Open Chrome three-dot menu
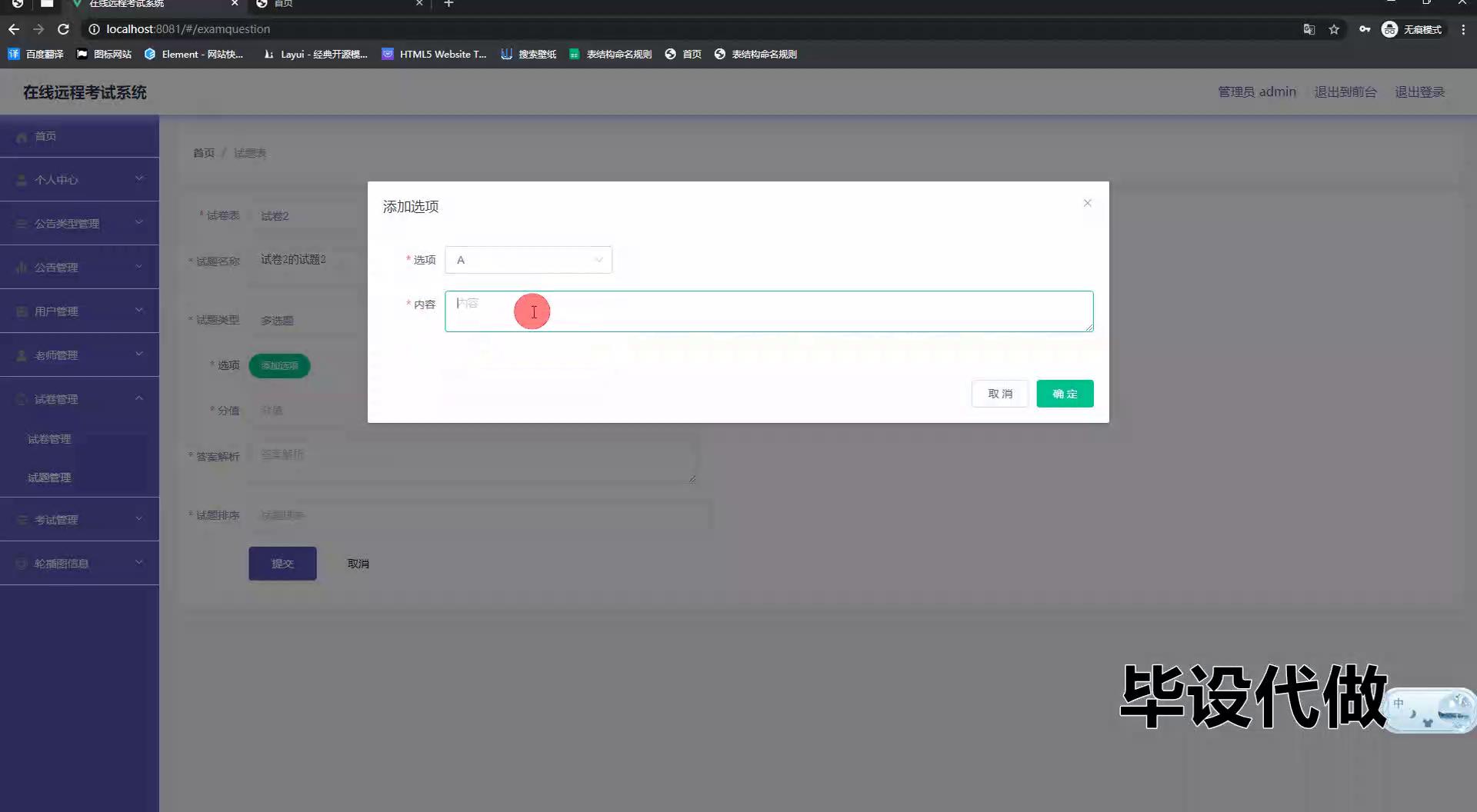 point(1462,29)
